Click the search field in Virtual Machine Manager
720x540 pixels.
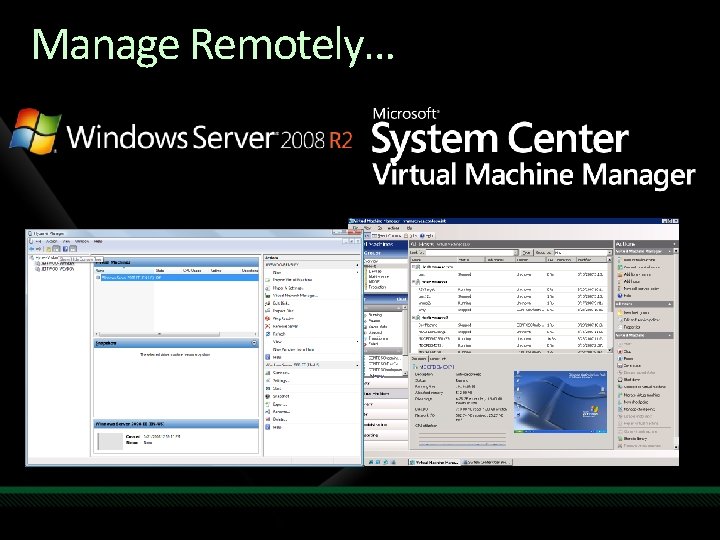(470, 253)
